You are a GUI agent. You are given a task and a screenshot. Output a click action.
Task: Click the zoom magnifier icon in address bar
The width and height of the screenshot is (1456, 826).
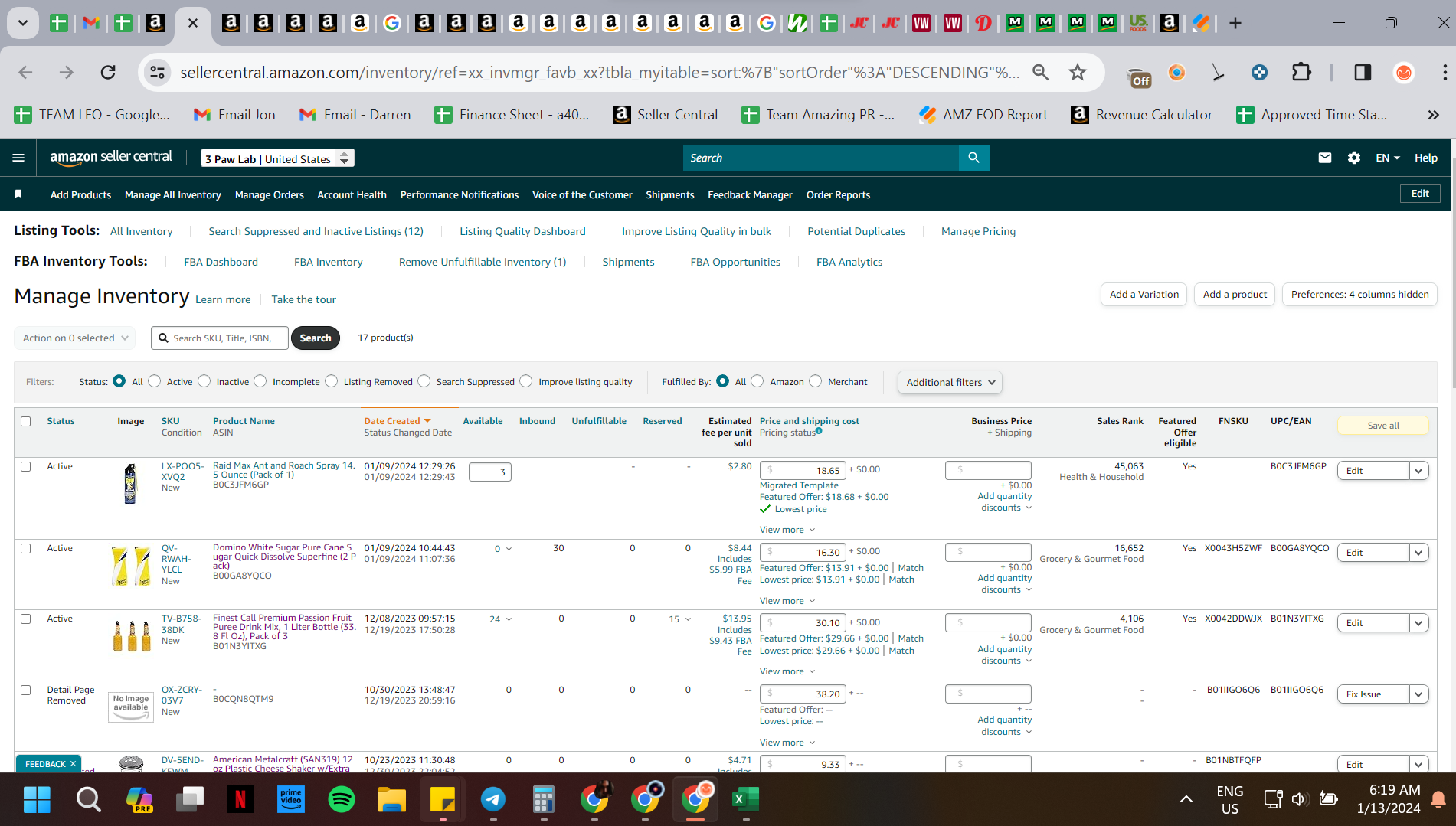tap(1040, 72)
